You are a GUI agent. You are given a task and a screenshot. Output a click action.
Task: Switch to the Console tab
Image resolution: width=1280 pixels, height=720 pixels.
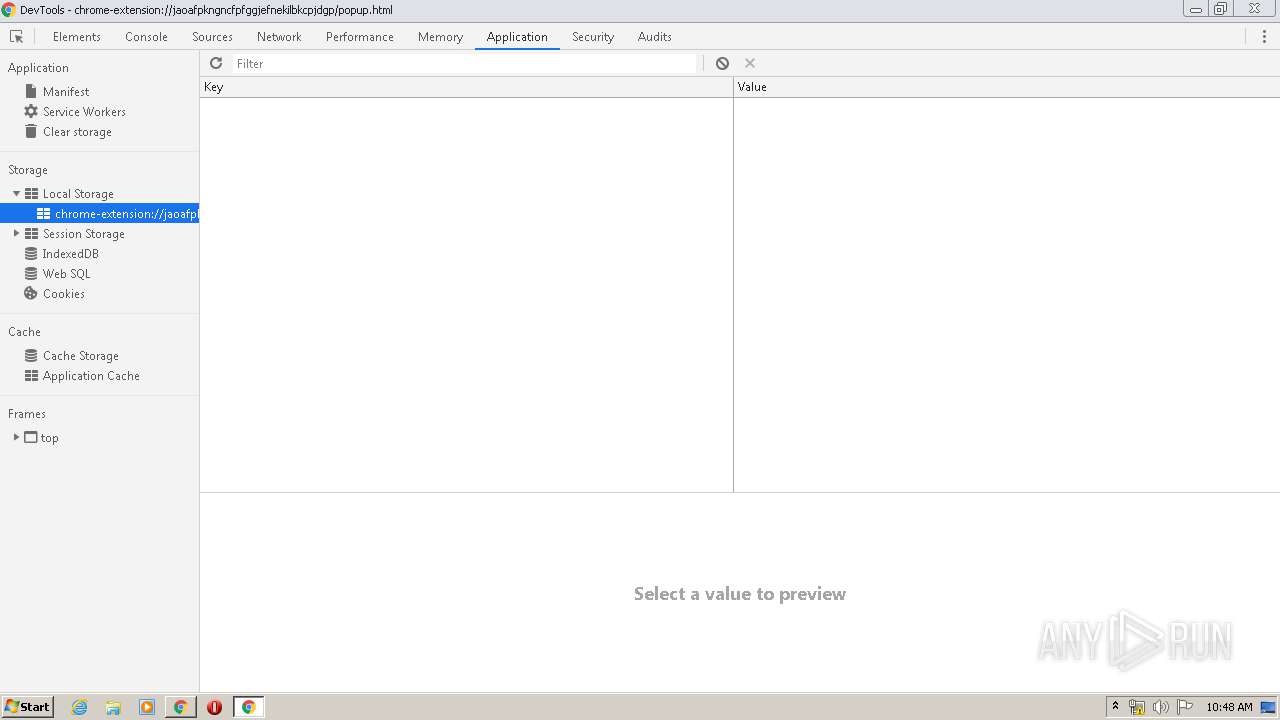coord(146,36)
